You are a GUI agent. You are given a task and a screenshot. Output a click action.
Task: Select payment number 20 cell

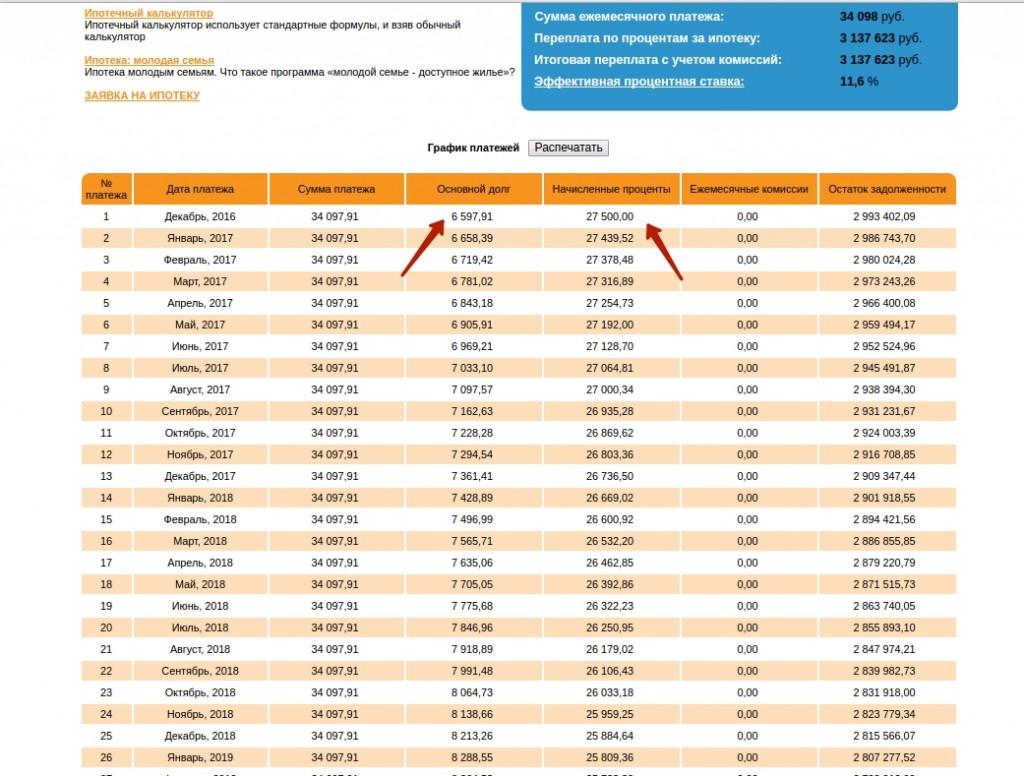(106, 628)
